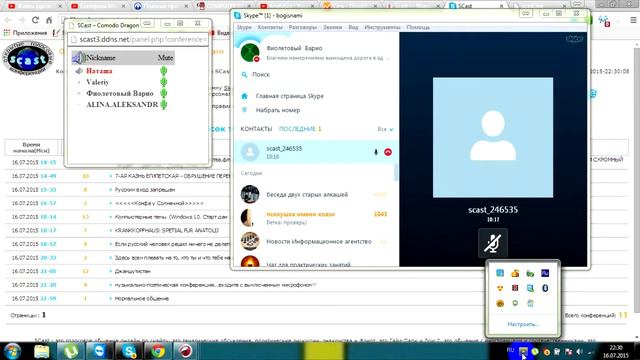
Task: Click microphone icon on scast_246535 row
Action: [x=376, y=152]
